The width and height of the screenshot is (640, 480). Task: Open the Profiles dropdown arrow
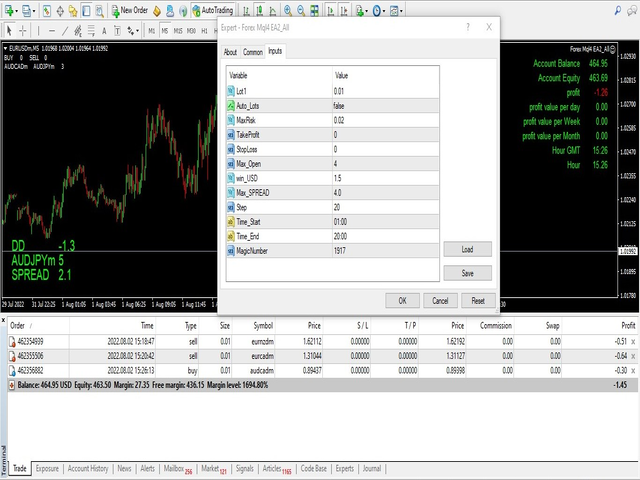point(34,11)
